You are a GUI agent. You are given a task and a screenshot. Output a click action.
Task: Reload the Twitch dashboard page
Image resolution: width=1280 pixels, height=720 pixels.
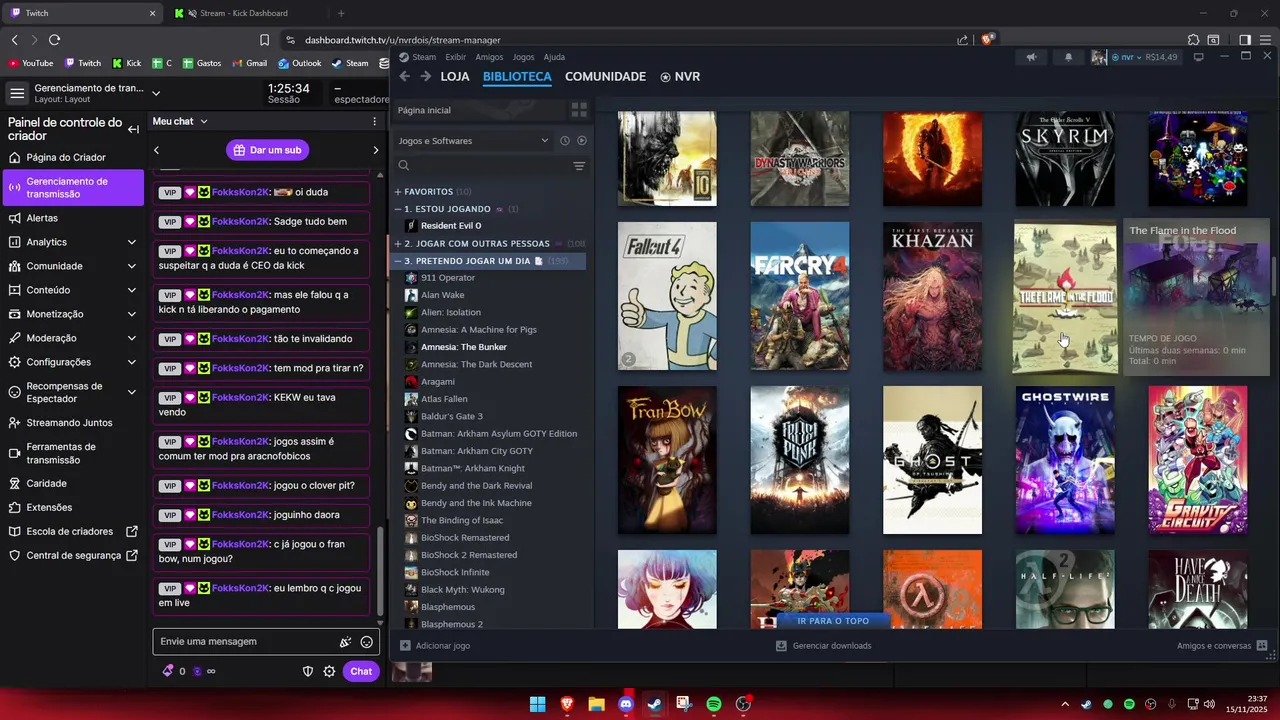point(54,40)
